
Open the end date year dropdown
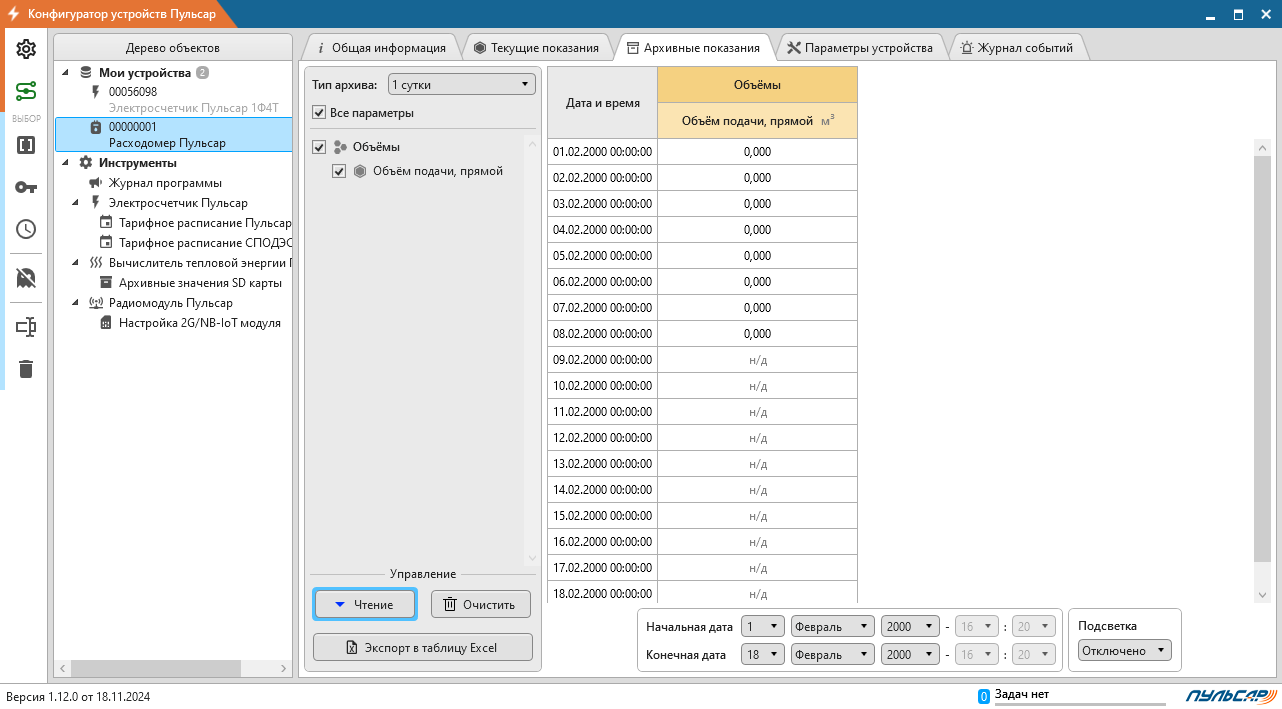pos(910,655)
